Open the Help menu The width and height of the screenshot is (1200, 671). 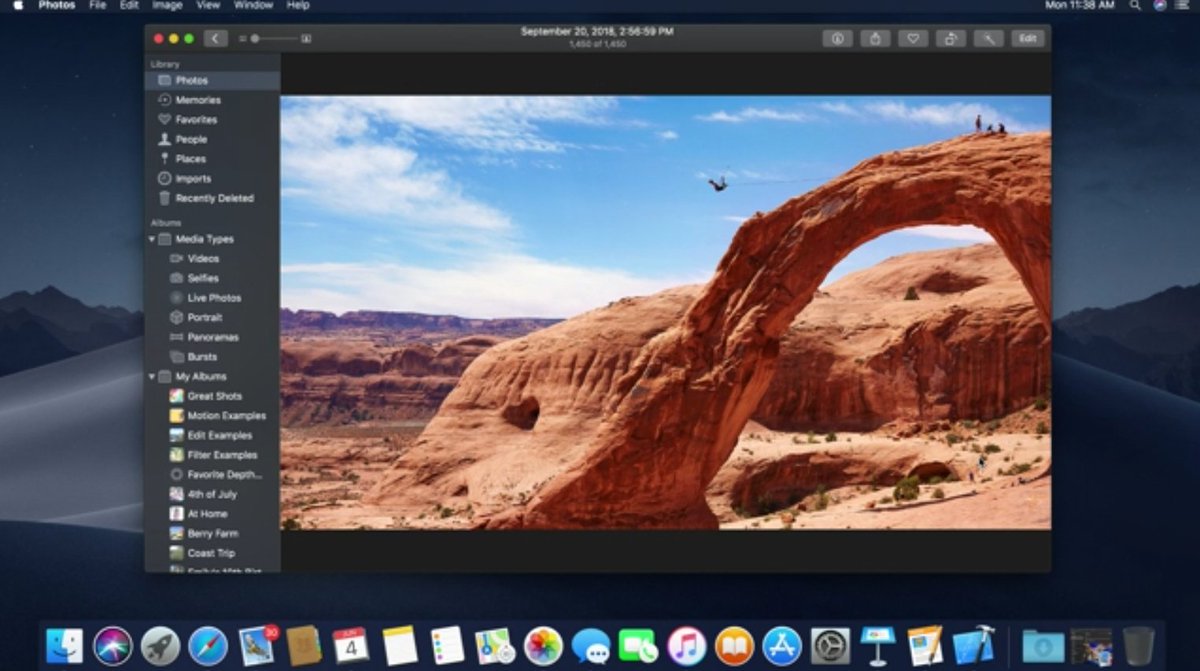(x=298, y=6)
